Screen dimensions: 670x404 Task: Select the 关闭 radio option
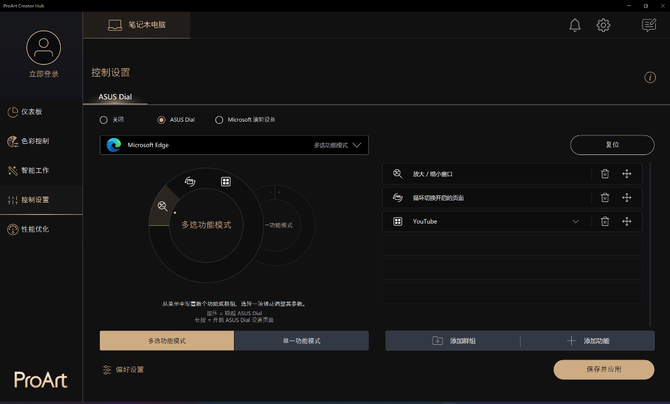point(103,120)
